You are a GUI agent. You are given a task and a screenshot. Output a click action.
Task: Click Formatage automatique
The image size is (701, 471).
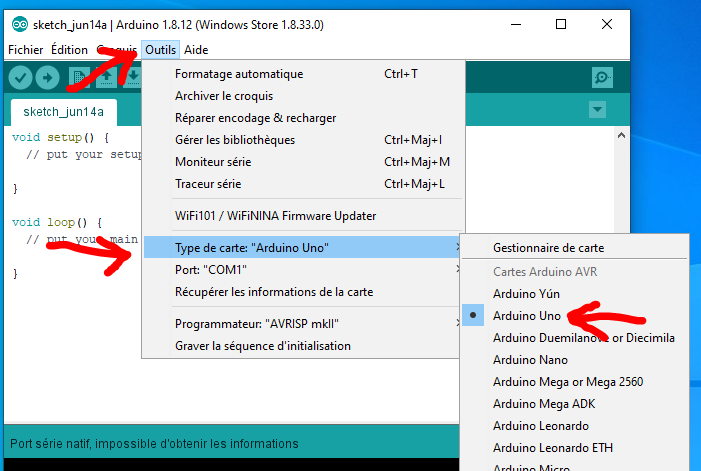(x=239, y=74)
